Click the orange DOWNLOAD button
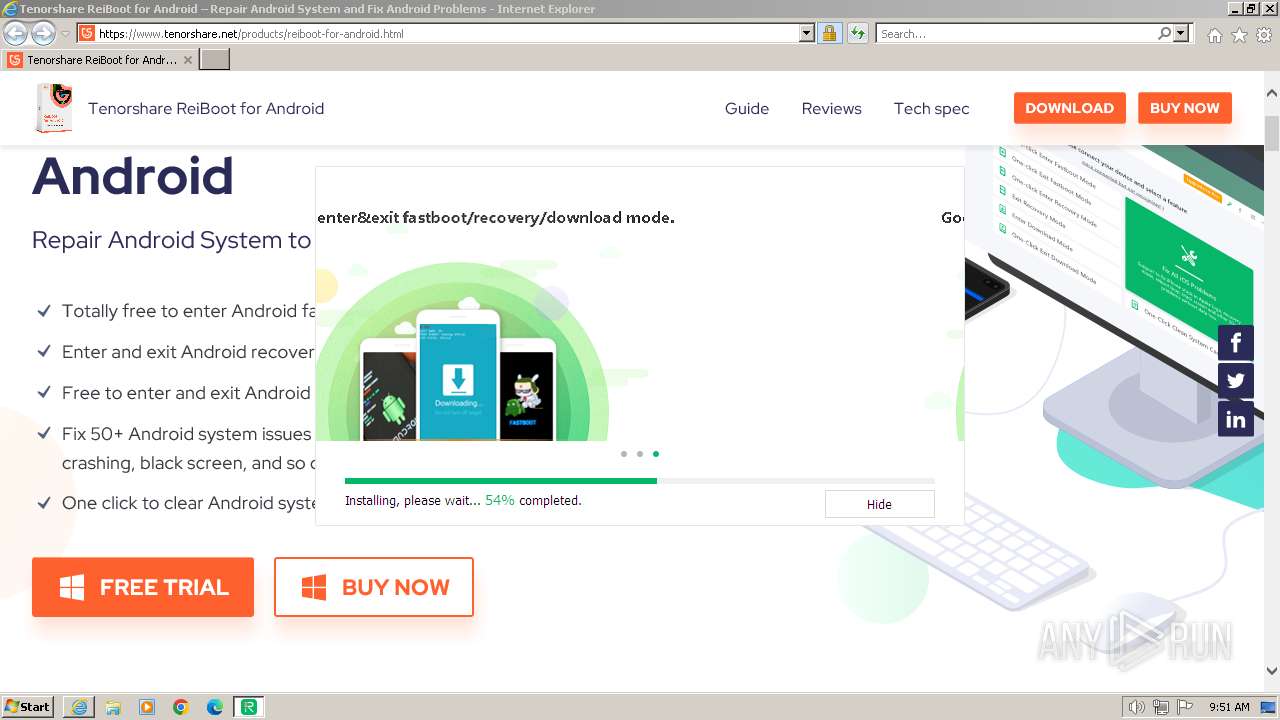This screenshot has width=1280, height=720. coord(1069,108)
